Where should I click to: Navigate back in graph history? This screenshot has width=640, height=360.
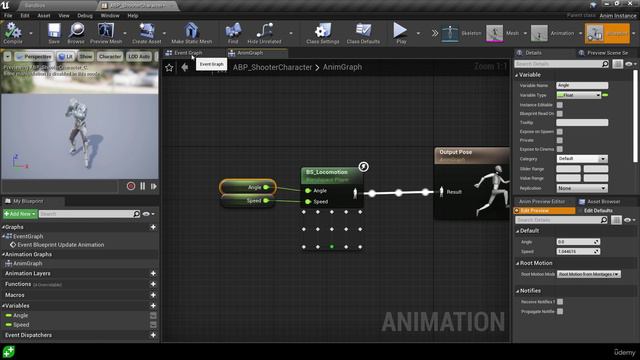(x=185, y=67)
